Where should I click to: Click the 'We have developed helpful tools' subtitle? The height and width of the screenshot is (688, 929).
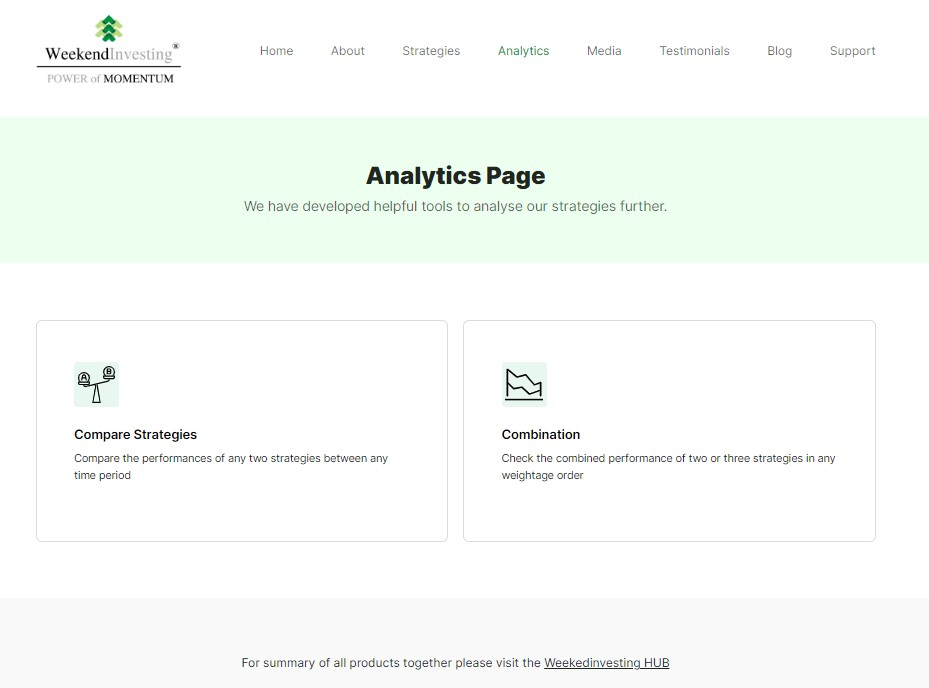[456, 206]
